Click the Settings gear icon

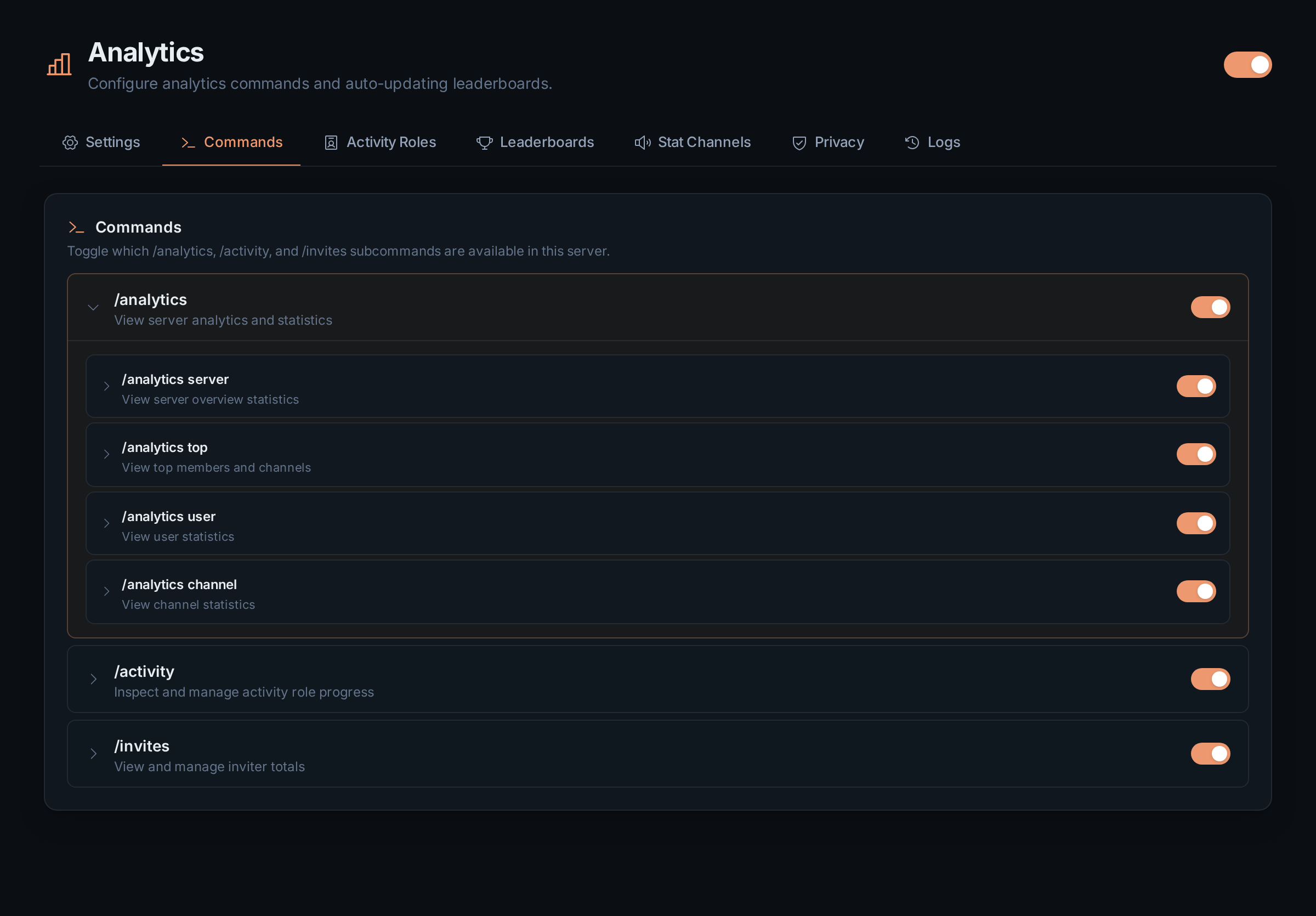(70, 143)
